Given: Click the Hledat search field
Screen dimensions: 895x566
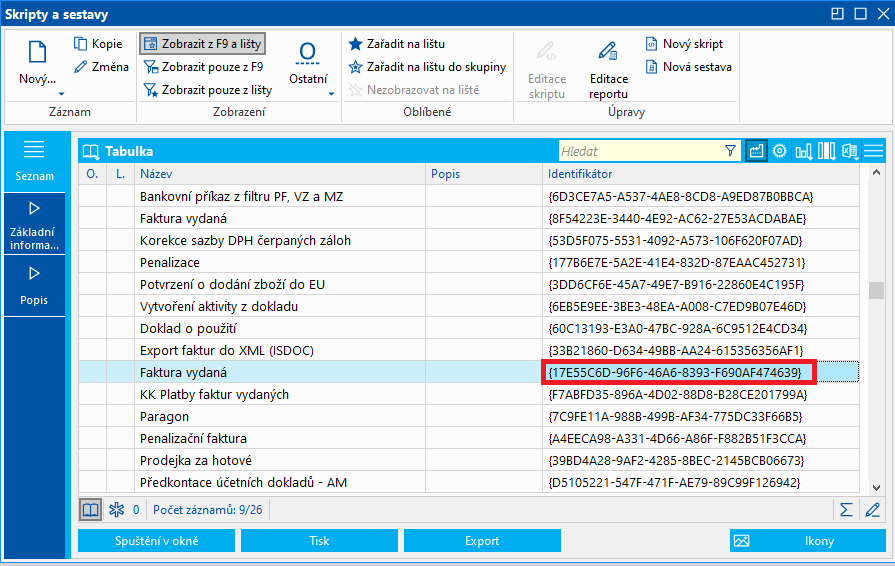Looking at the screenshot, I should tap(640, 151).
